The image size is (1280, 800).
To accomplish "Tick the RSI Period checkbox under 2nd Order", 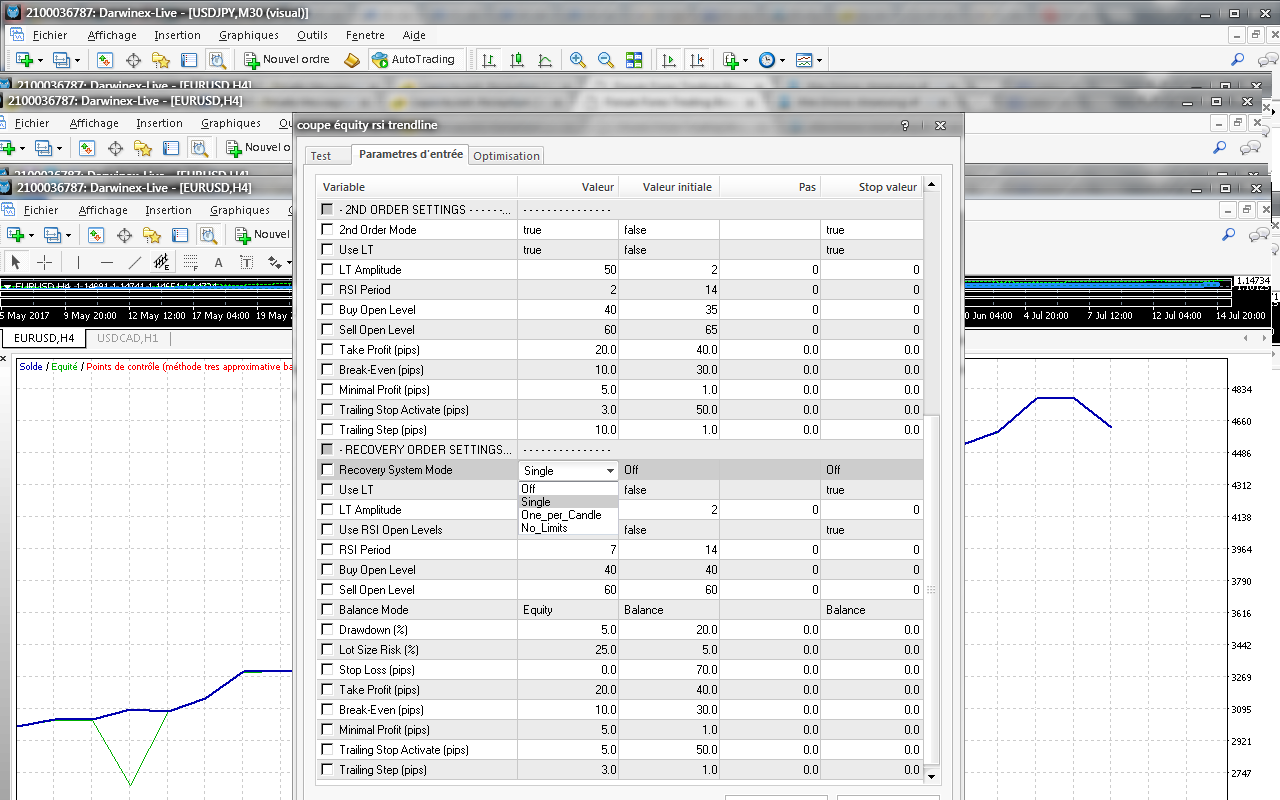I will point(327,290).
